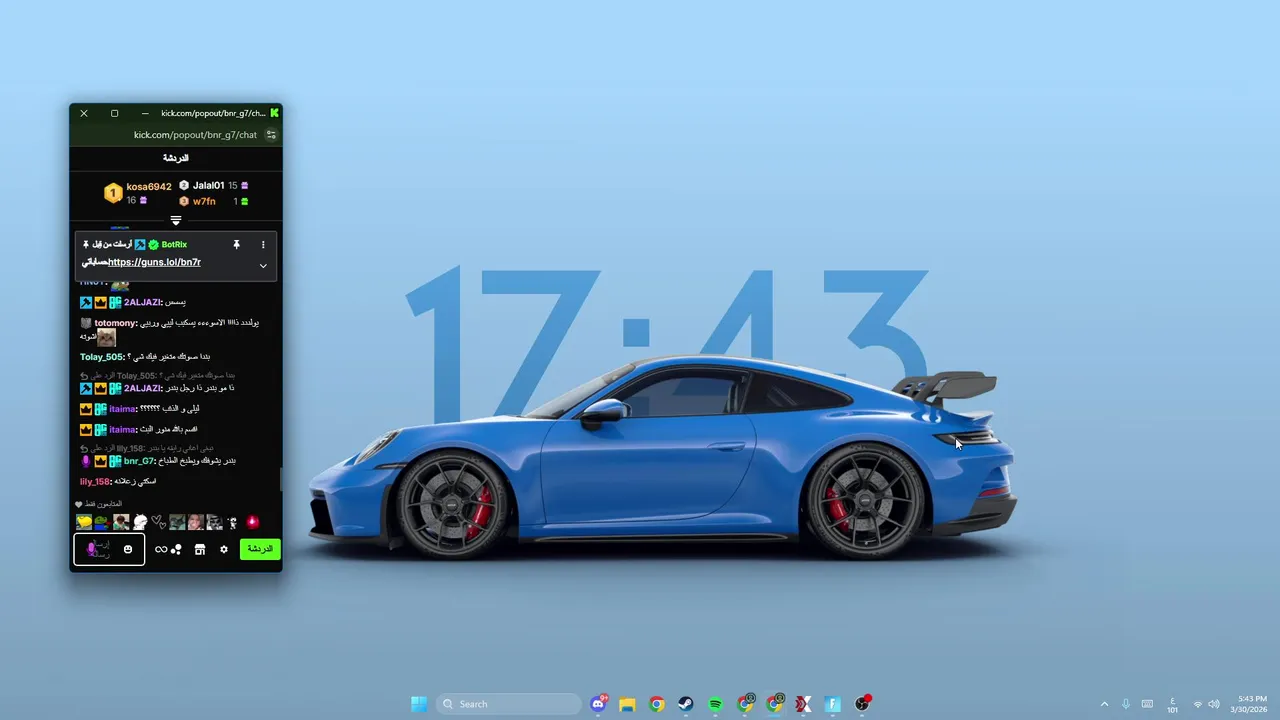Click the reply arrow icon above bnr_G7's message
Viewport: 1280px width, 720px height.
85,448
